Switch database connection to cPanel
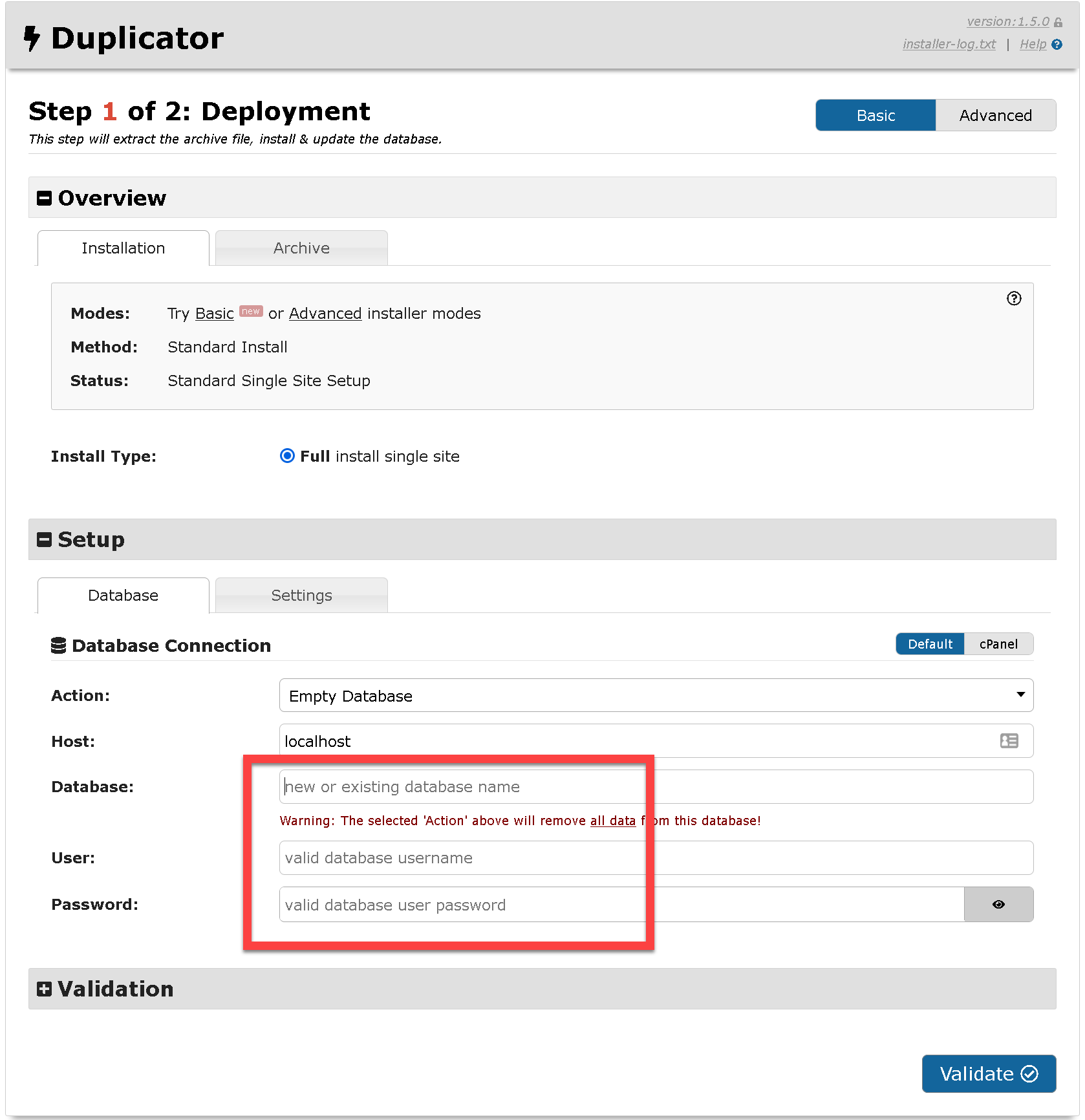 pyautogui.click(x=998, y=644)
